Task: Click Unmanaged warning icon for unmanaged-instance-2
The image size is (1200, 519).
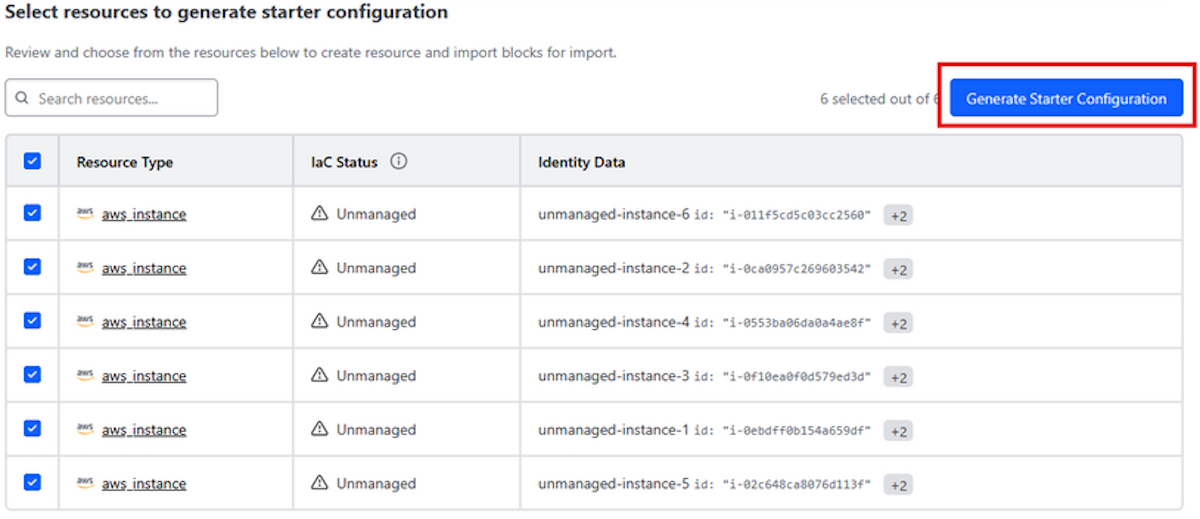Action: (x=320, y=268)
